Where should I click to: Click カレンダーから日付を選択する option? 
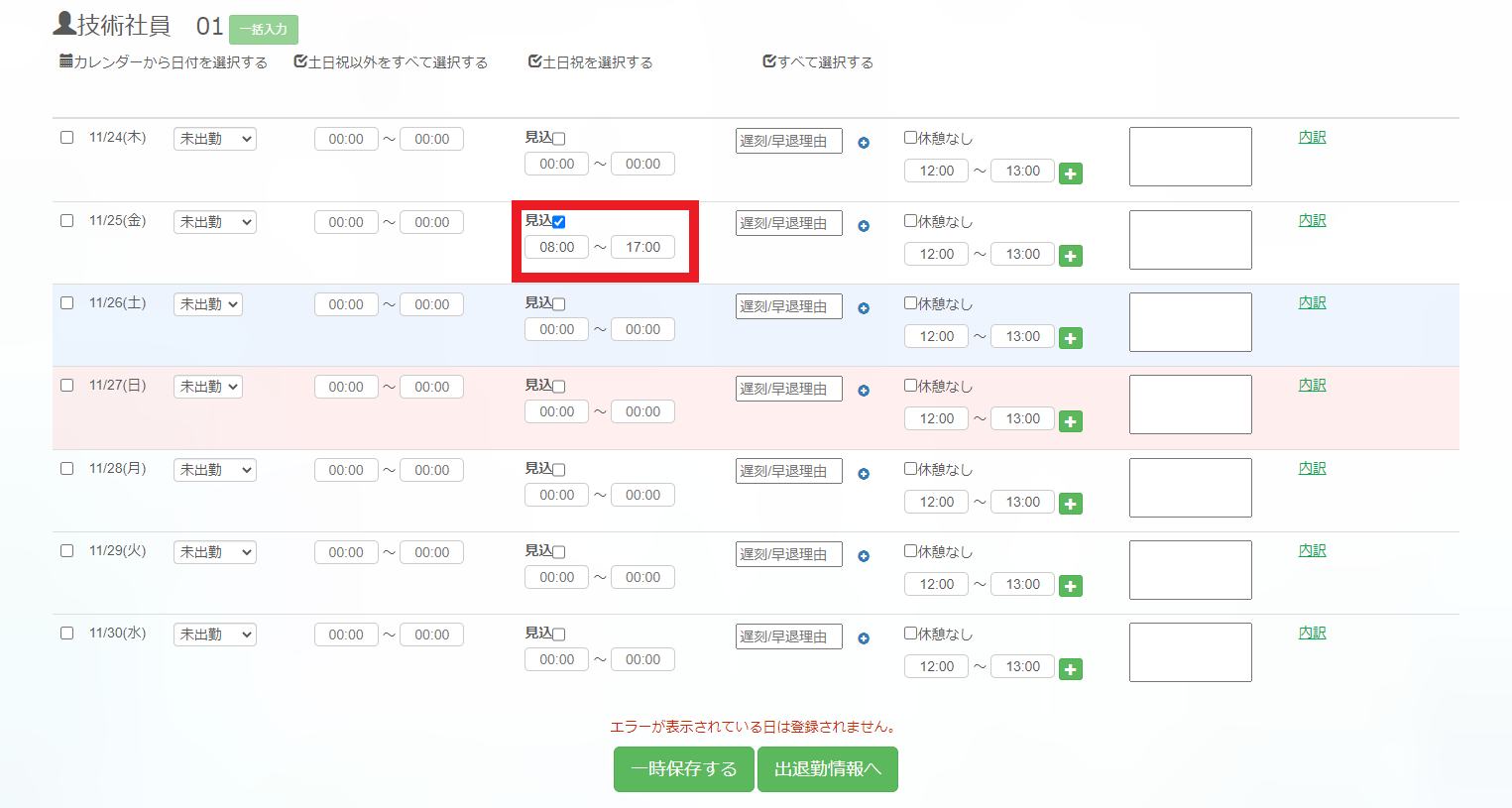pyautogui.click(x=164, y=62)
